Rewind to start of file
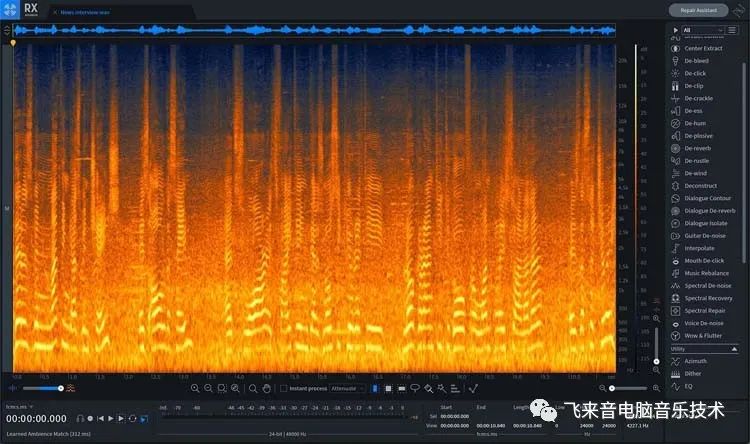Screen dimensions: 750x444 100,419
